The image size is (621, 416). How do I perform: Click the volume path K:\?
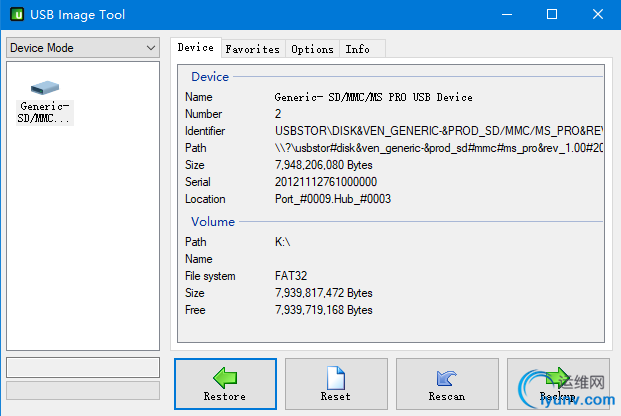282,242
